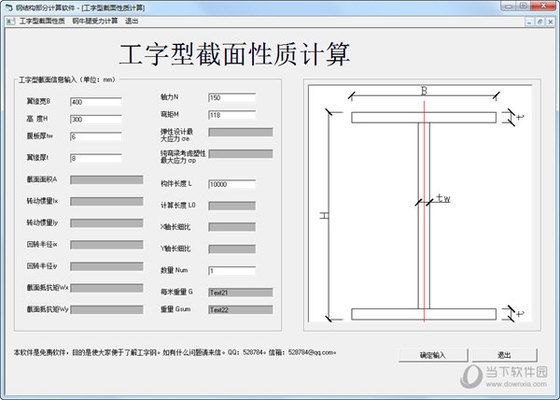The image size is (560, 400).
Task: Click the 轴力N label
Action: click(169, 97)
